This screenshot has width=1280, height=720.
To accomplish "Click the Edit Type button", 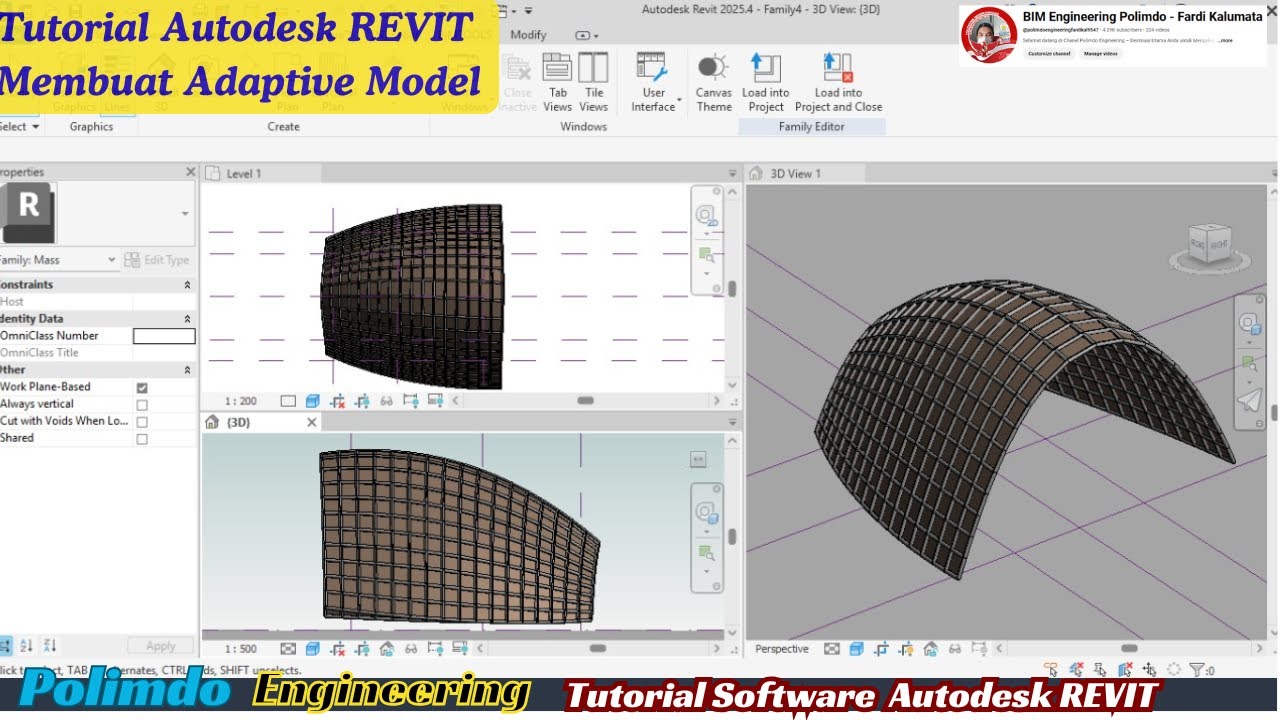I will 157,260.
